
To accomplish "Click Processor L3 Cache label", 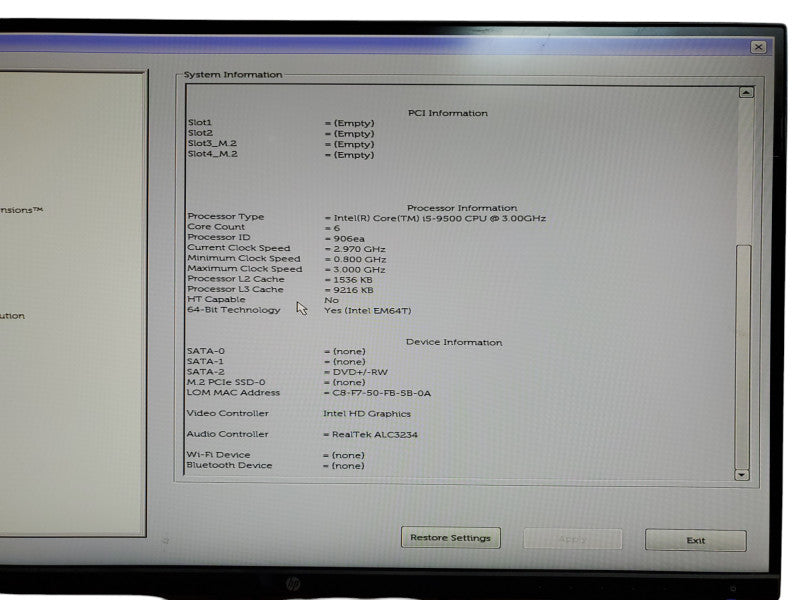I will click(235, 289).
